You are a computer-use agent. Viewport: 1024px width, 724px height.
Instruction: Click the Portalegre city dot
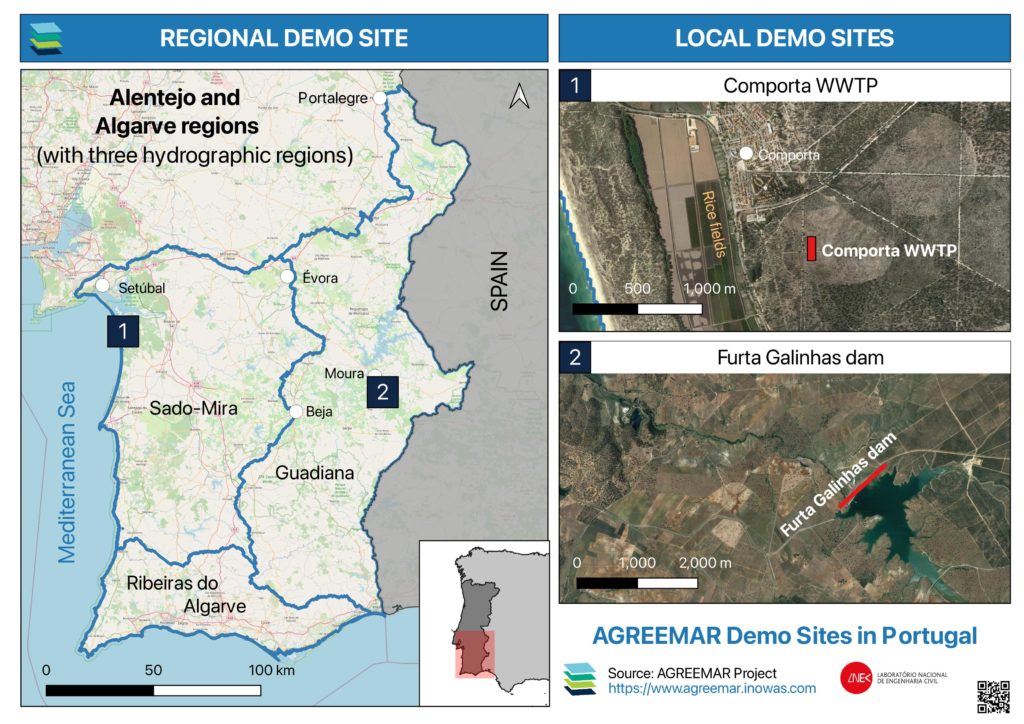(x=379, y=98)
